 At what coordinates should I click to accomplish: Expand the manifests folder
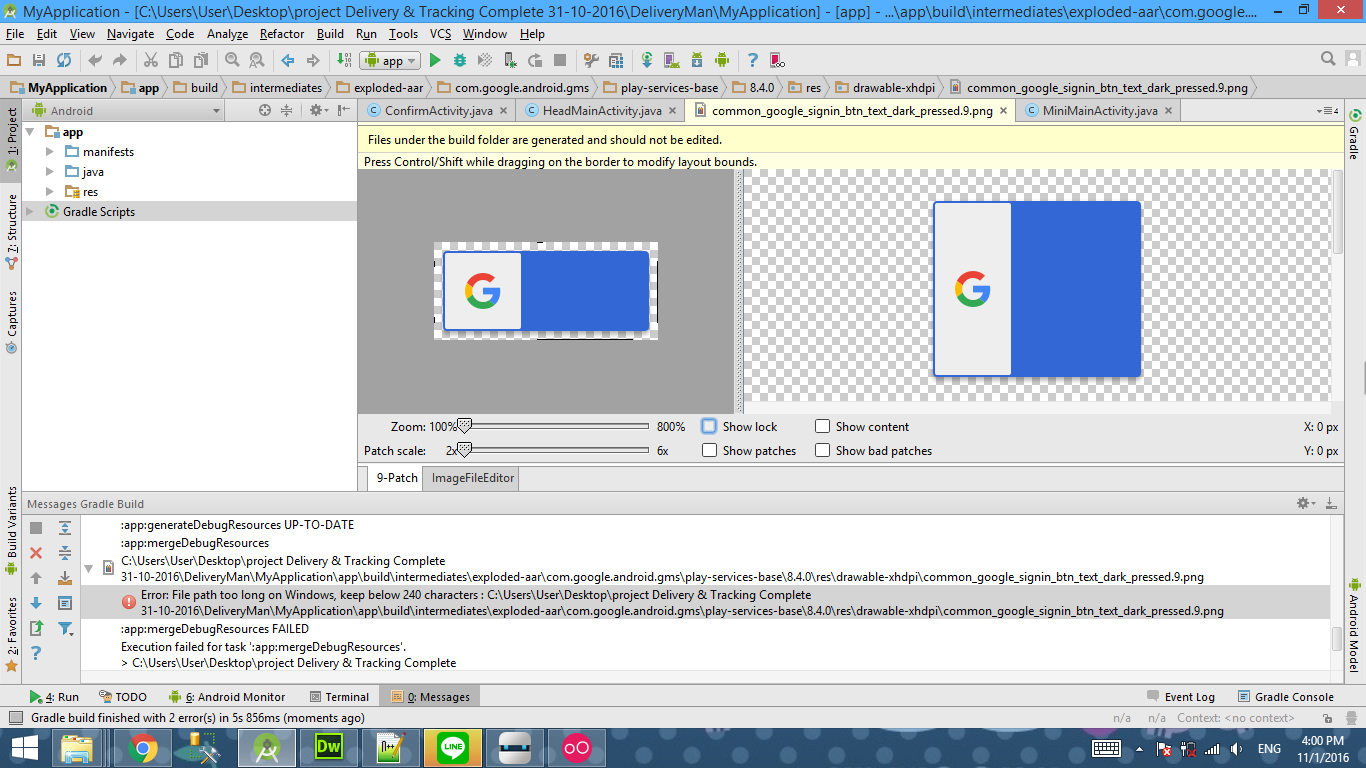point(50,152)
